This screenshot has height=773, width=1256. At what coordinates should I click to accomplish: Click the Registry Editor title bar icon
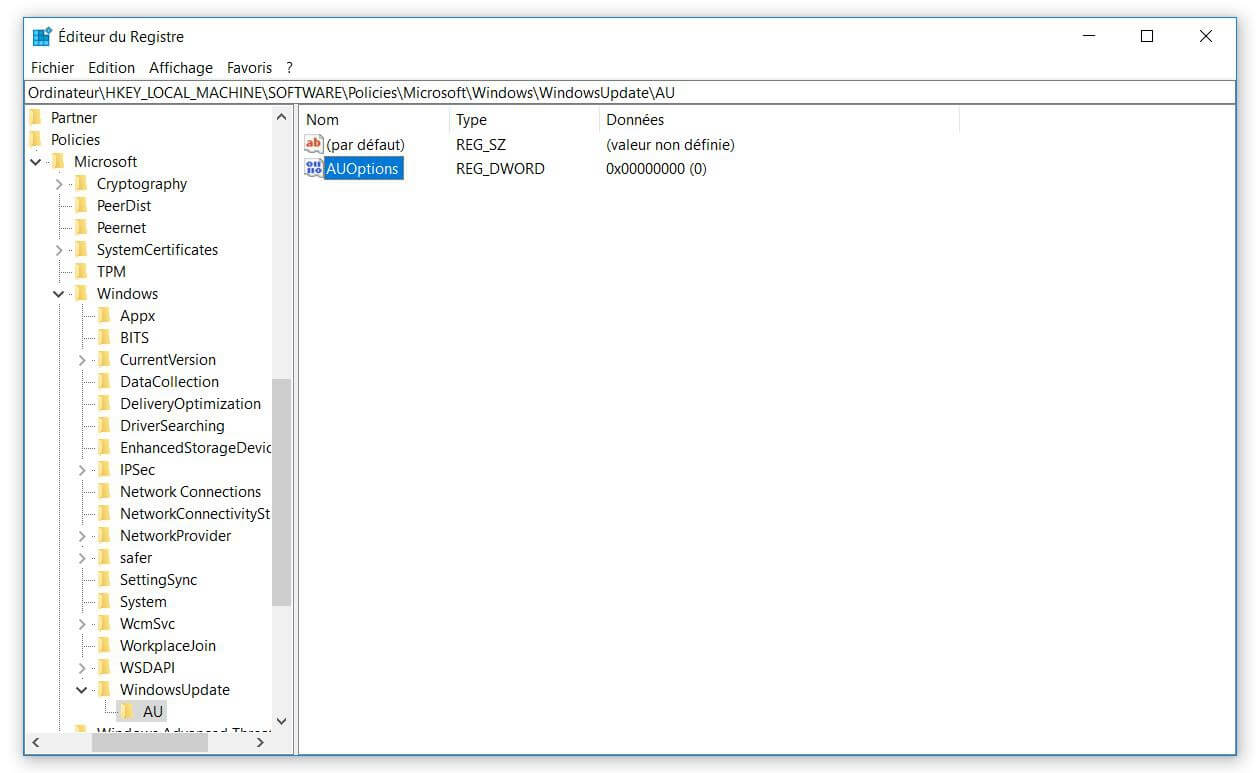point(42,37)
